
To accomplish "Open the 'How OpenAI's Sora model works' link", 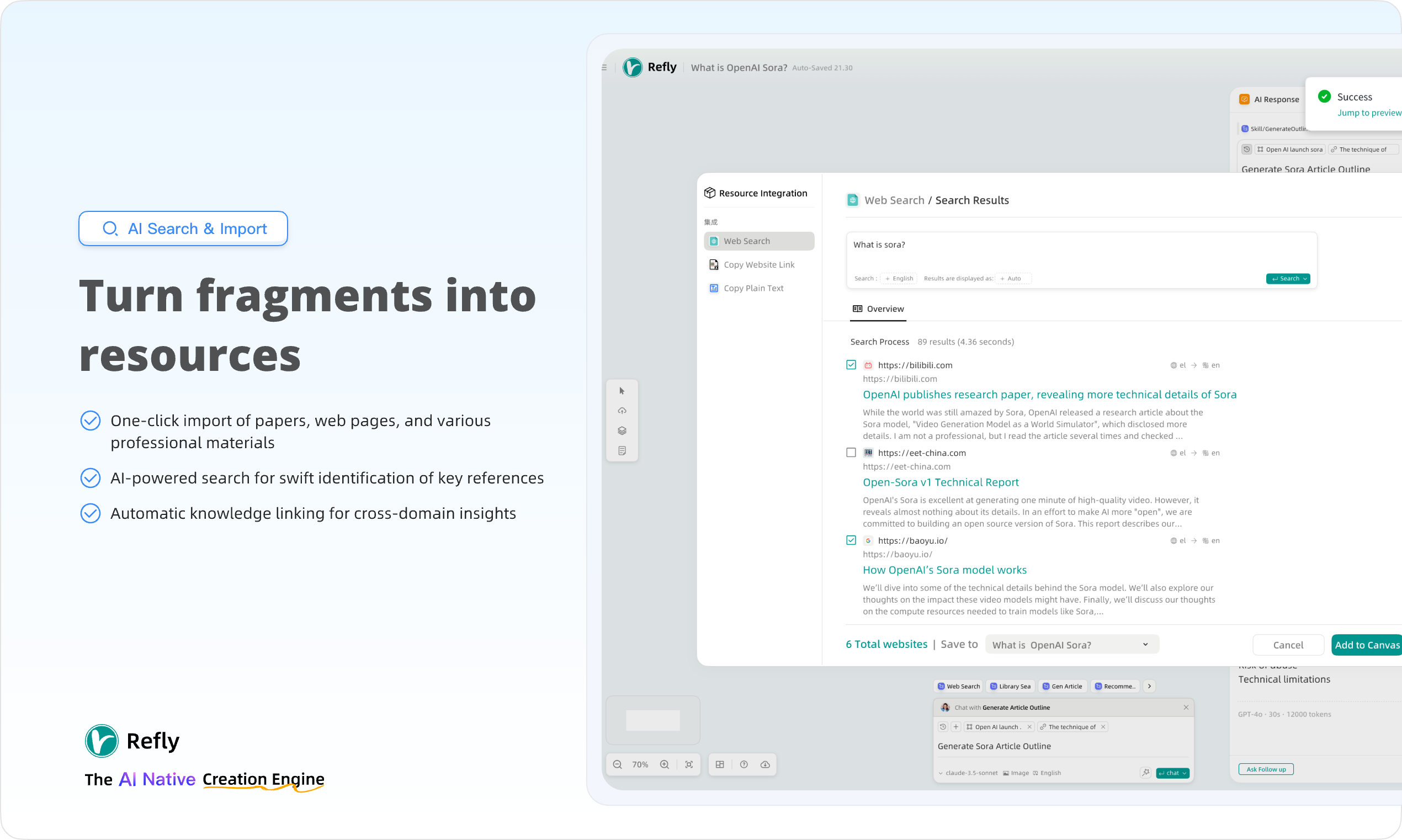I will 944,570.
